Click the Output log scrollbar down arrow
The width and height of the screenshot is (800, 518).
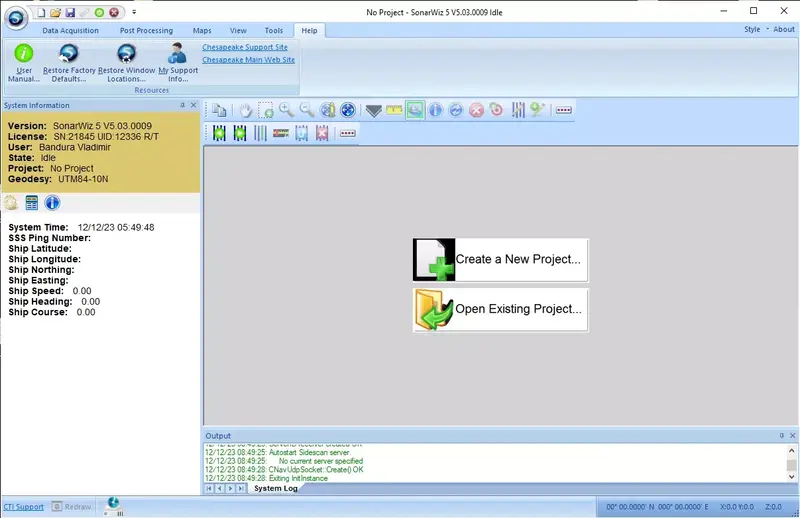(x=791, y=477)
